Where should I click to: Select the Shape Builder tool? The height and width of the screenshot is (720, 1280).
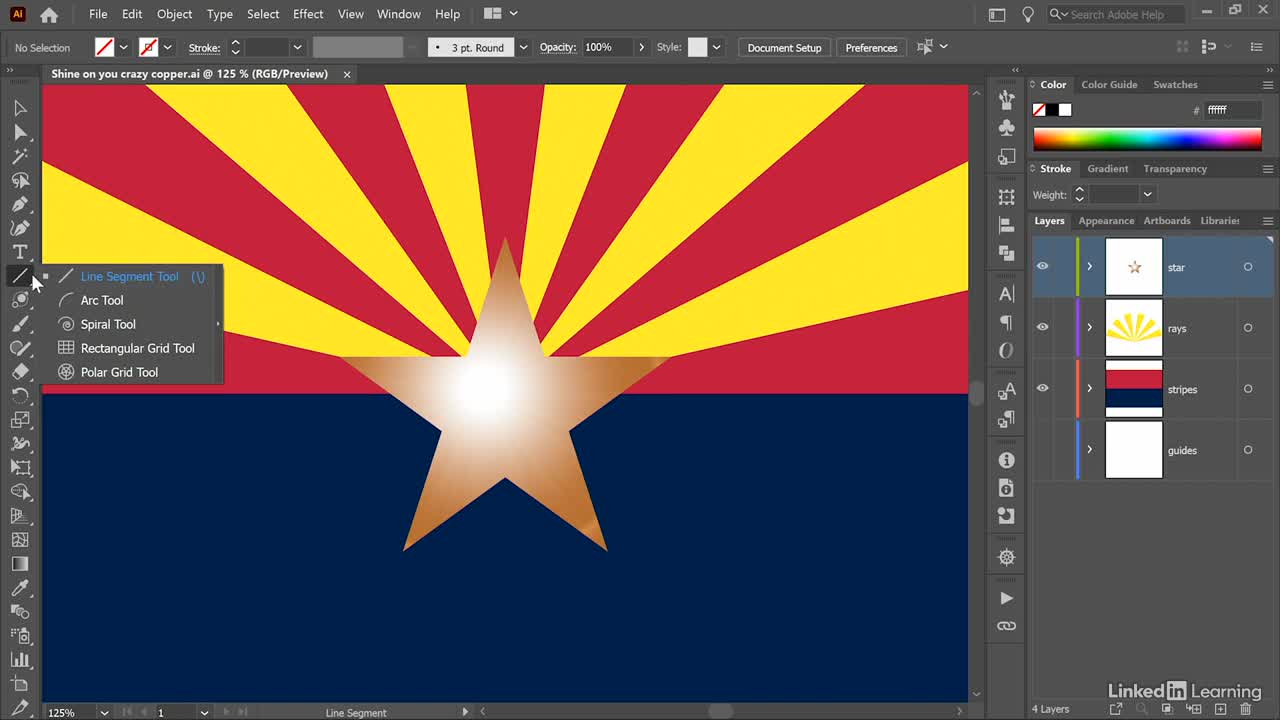click(20, 492)
